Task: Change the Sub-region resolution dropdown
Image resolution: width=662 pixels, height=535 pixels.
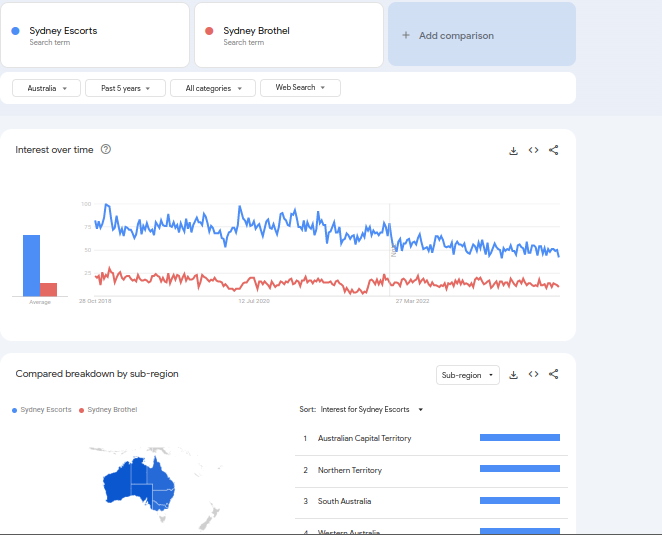Action: [x=468, y=375]
